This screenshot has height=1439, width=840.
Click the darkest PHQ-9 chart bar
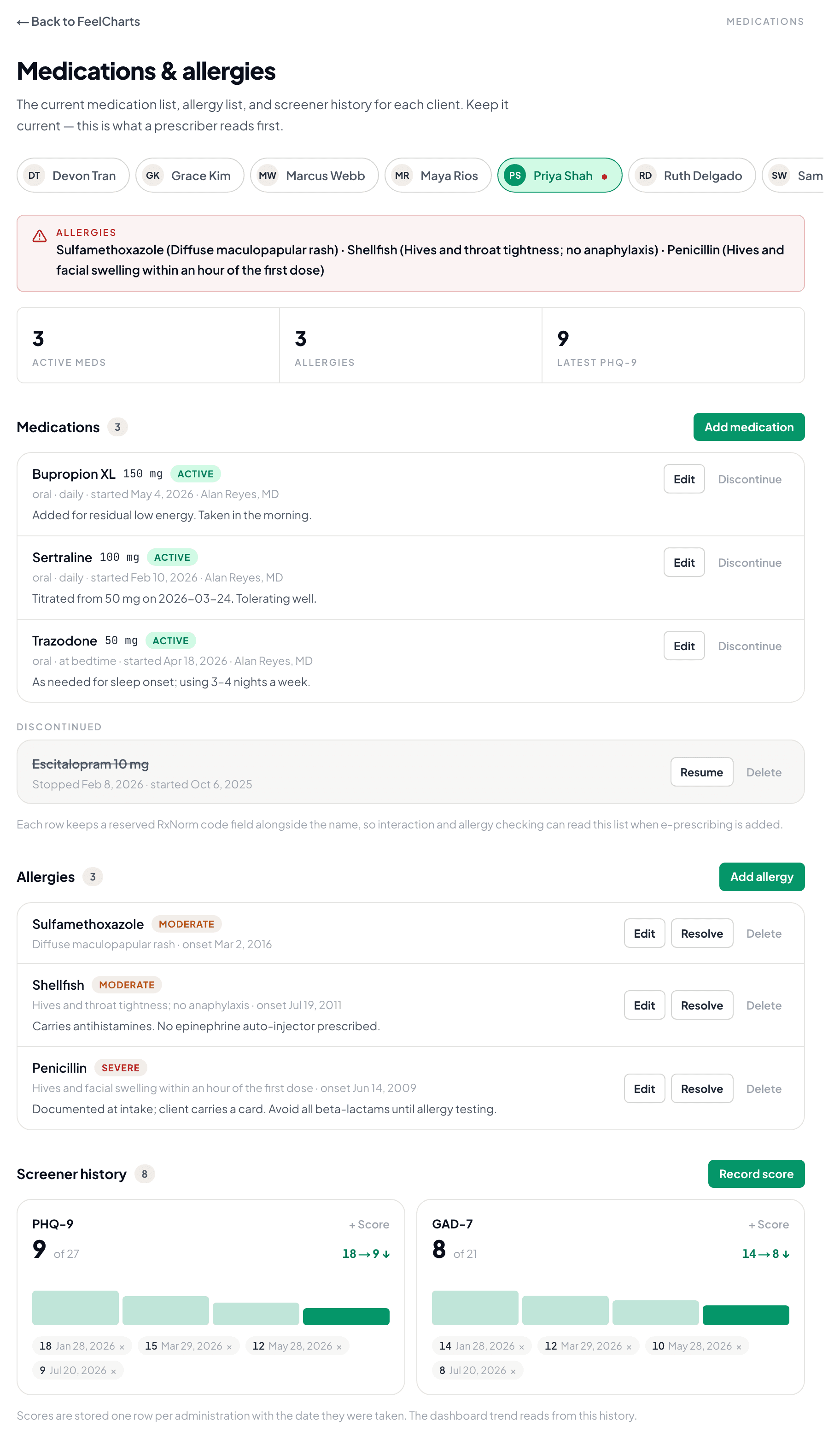click(346, 1316)
